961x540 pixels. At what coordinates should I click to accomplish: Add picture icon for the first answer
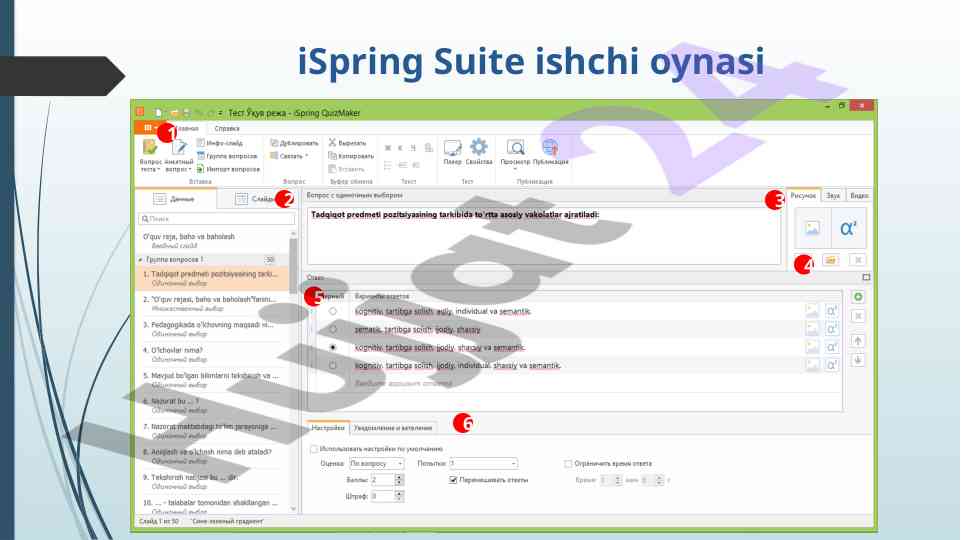pyautogui.click(x=812, y=311)
